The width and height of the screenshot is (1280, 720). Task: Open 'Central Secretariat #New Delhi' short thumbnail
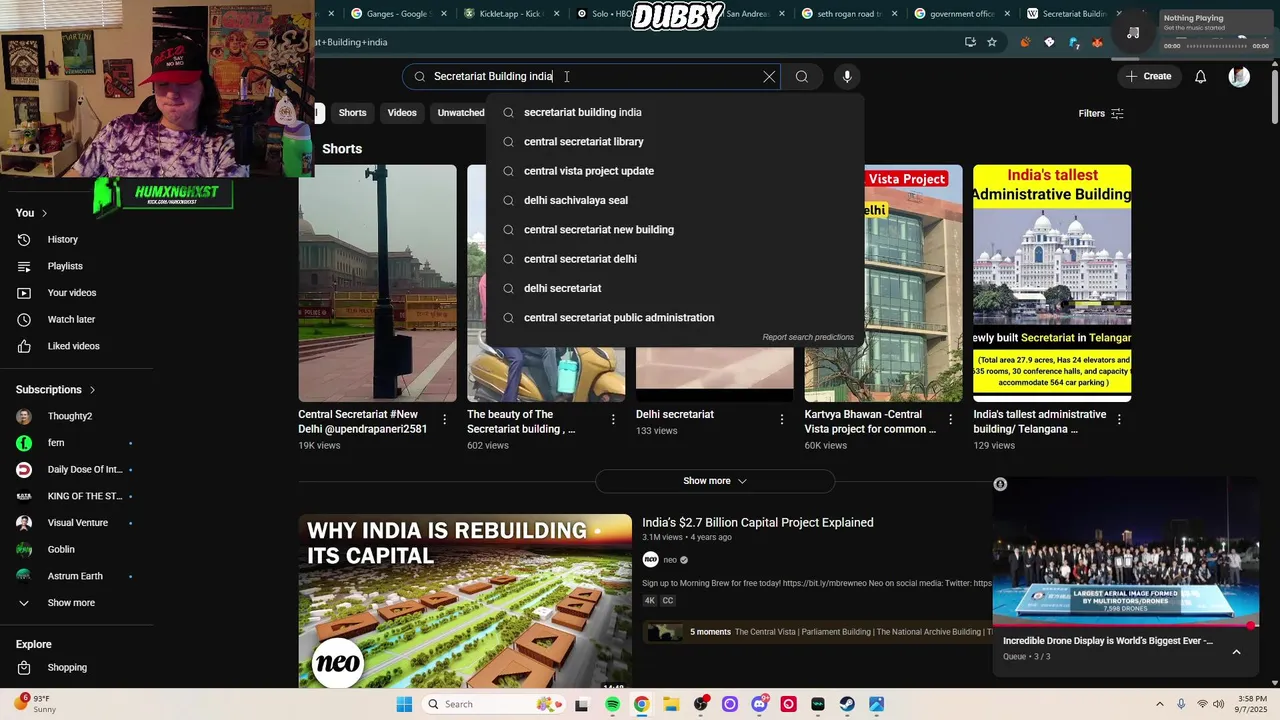click(377, 283)
